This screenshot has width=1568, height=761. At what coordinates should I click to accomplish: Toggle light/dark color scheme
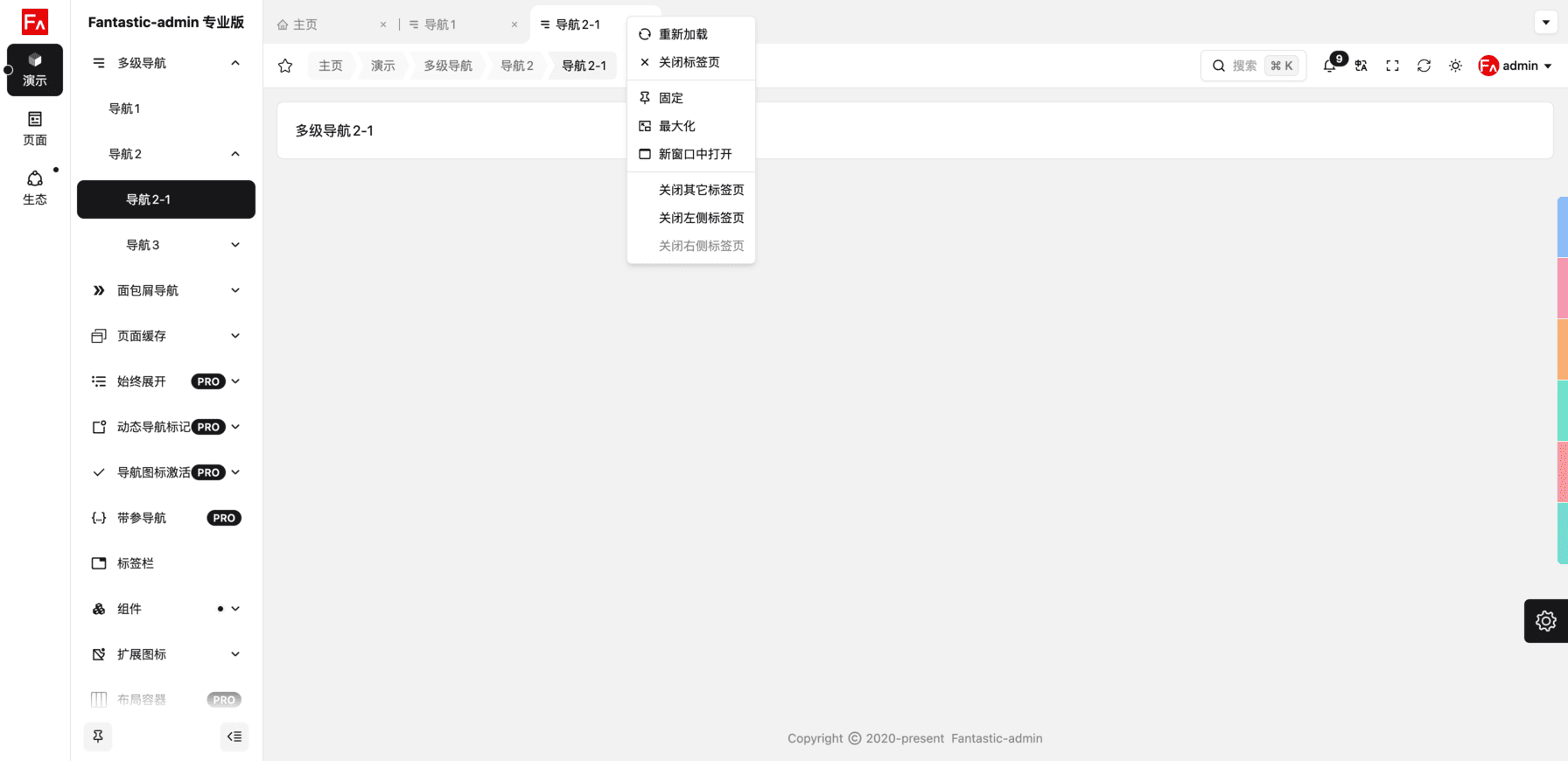tap(1455, 66)
